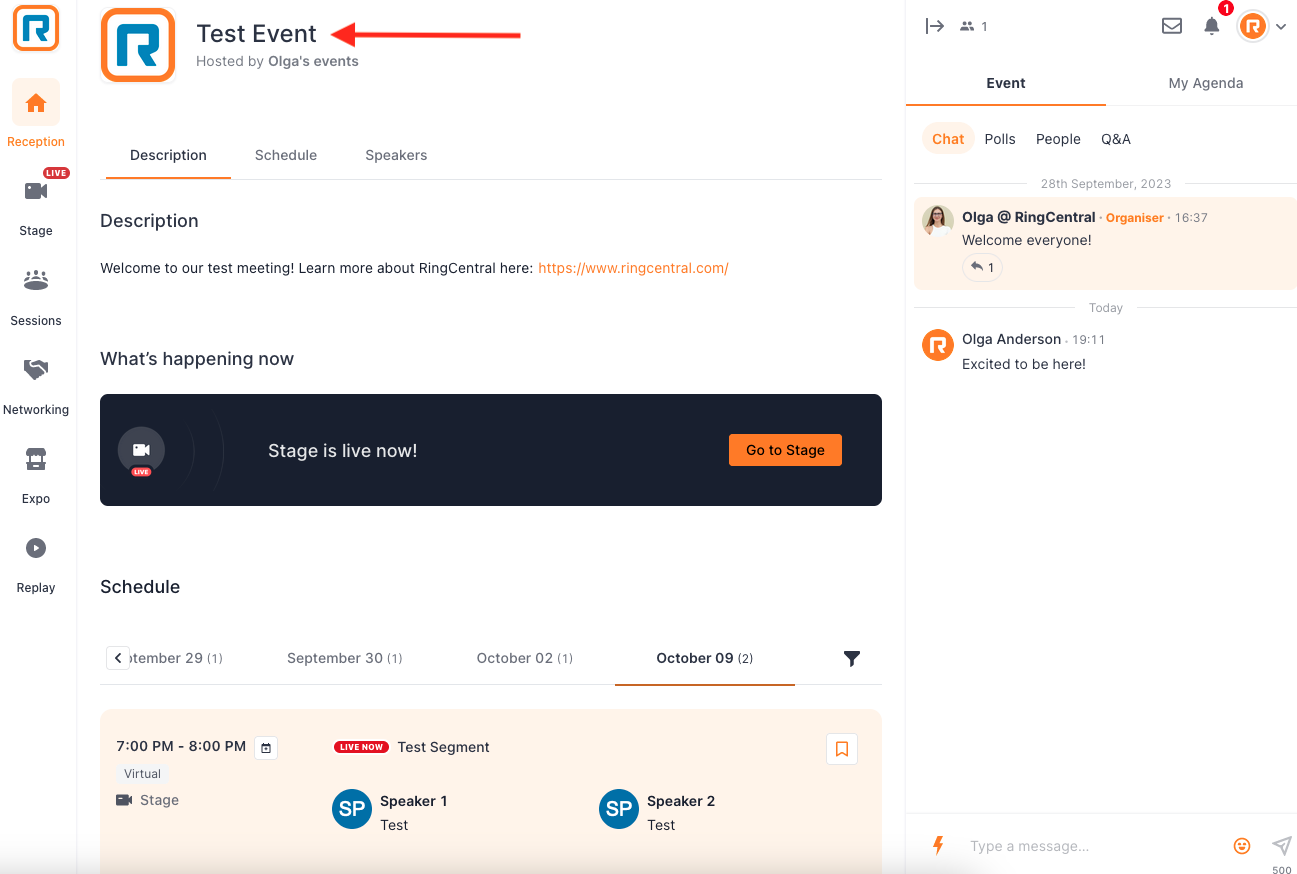The height and width of the screenshot is (874, 1297).
Task: Switch to the Event tab
Action: [1006, 83]
